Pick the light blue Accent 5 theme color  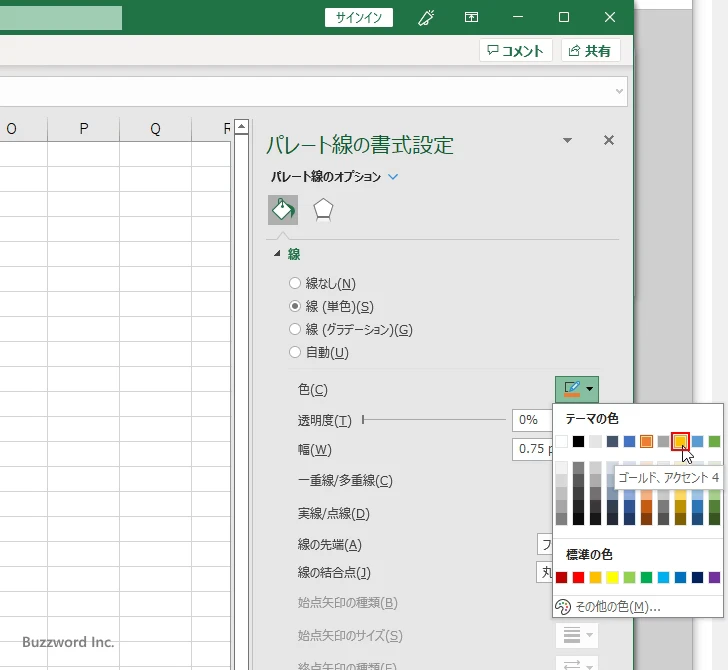pyautogui.click(x=697, y=441)
